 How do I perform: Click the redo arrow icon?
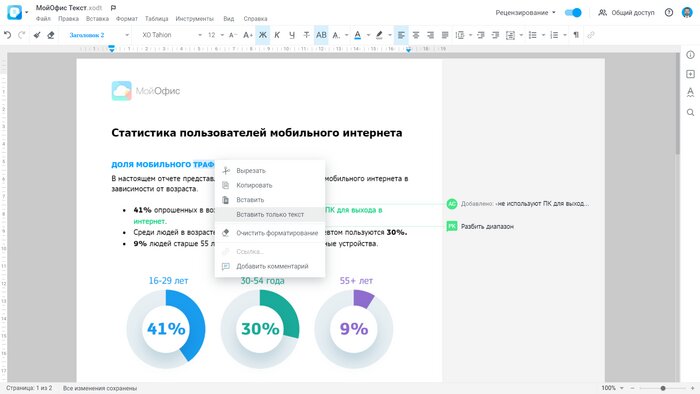coord(21,35)
